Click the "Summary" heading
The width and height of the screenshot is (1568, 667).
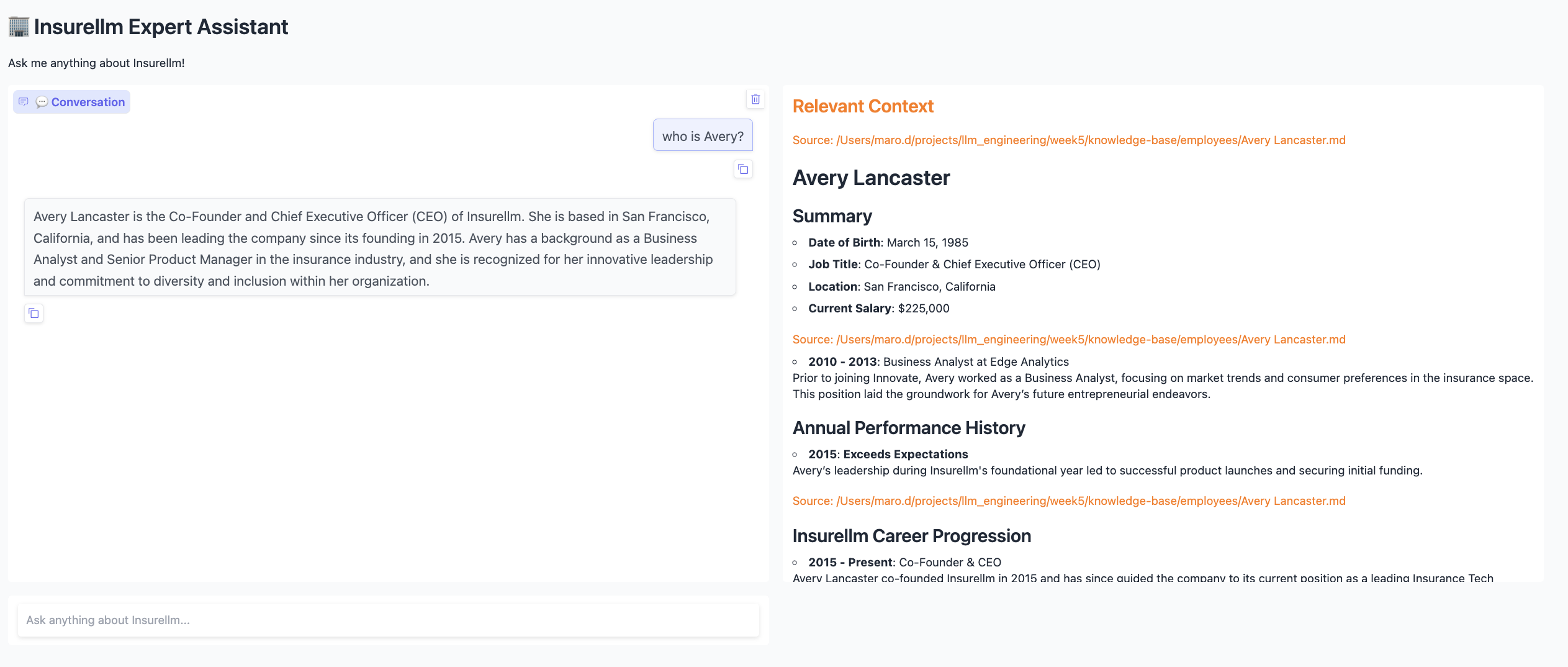coord(832,216)
